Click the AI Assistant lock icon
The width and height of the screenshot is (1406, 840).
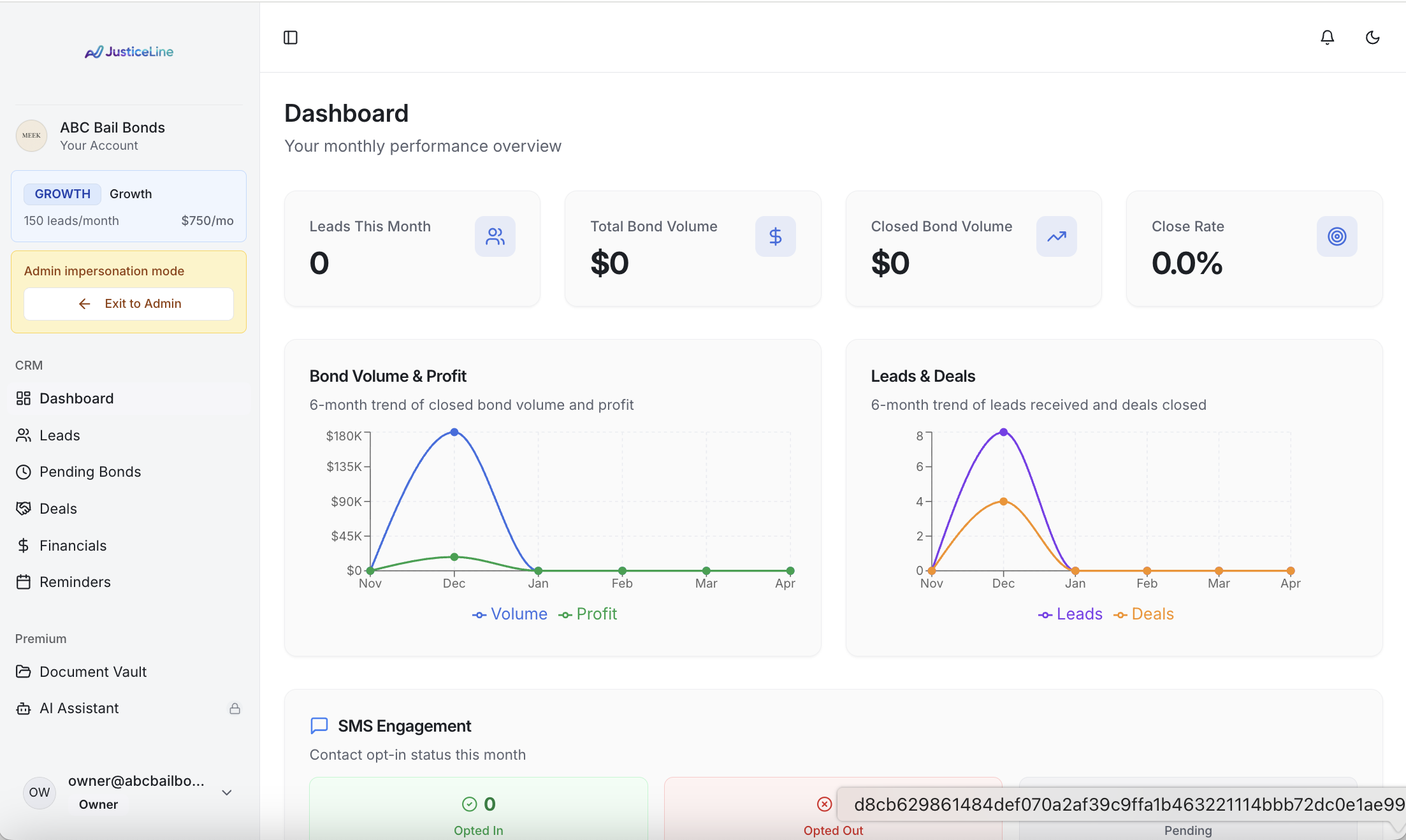tap(235, 709)
